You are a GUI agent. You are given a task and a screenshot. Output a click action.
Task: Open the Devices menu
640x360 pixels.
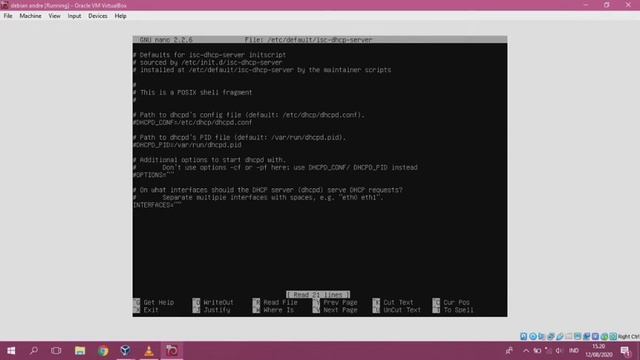98,16
